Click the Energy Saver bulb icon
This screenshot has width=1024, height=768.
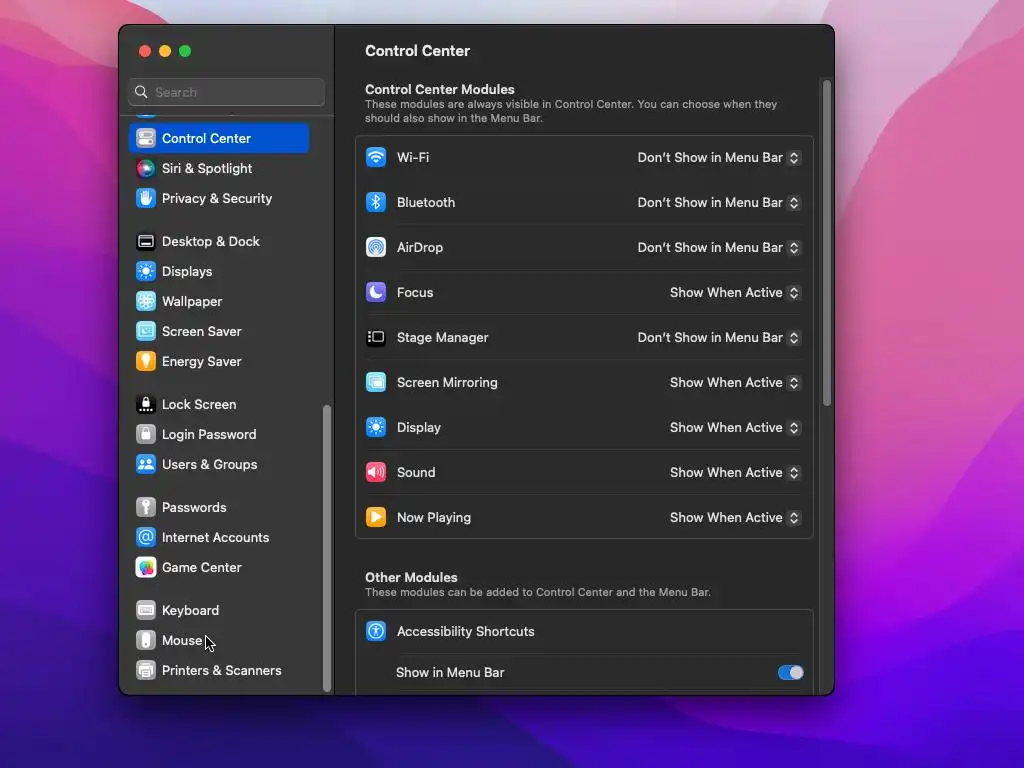[146, 362]
